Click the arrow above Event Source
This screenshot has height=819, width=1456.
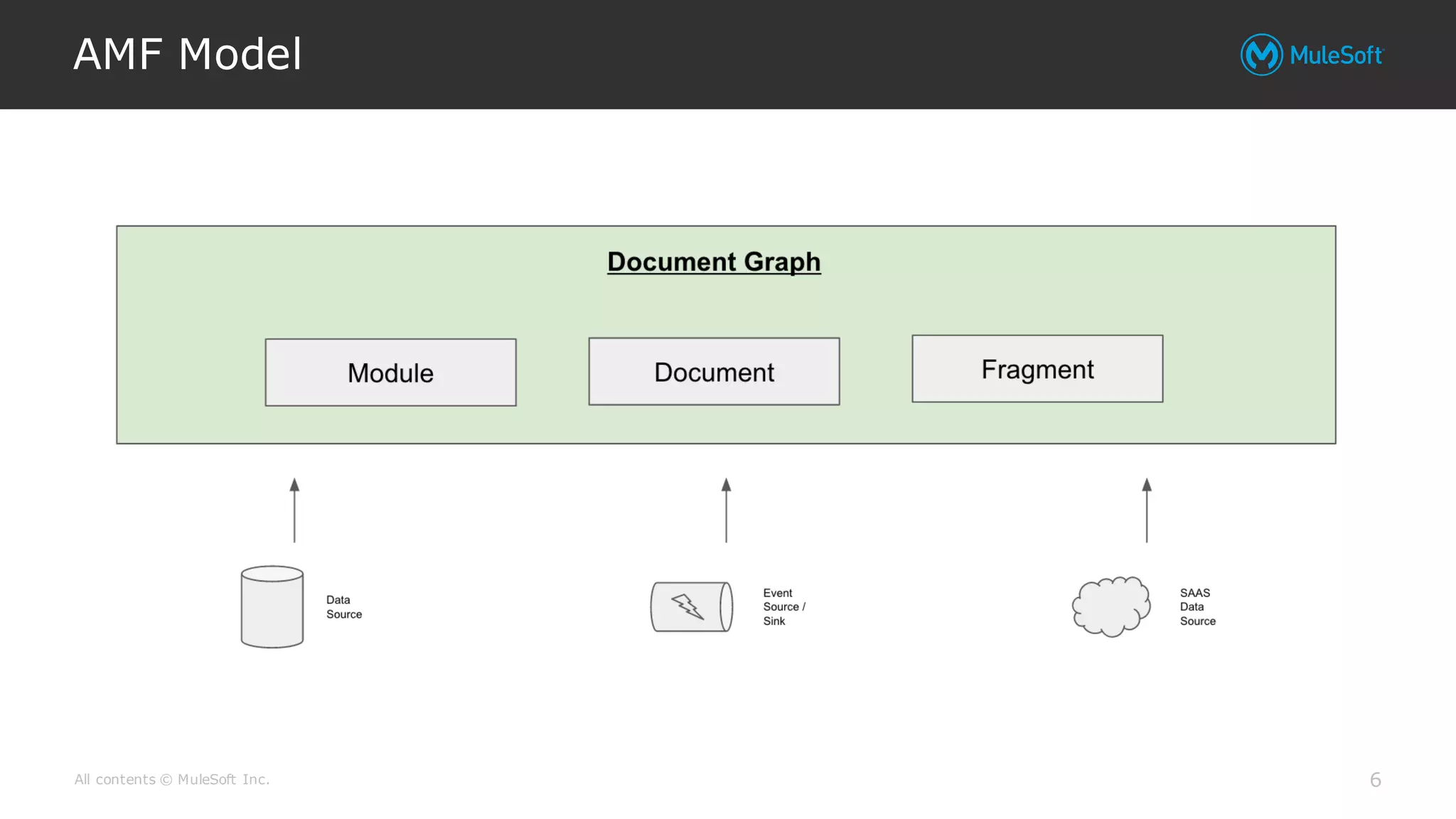726,510
